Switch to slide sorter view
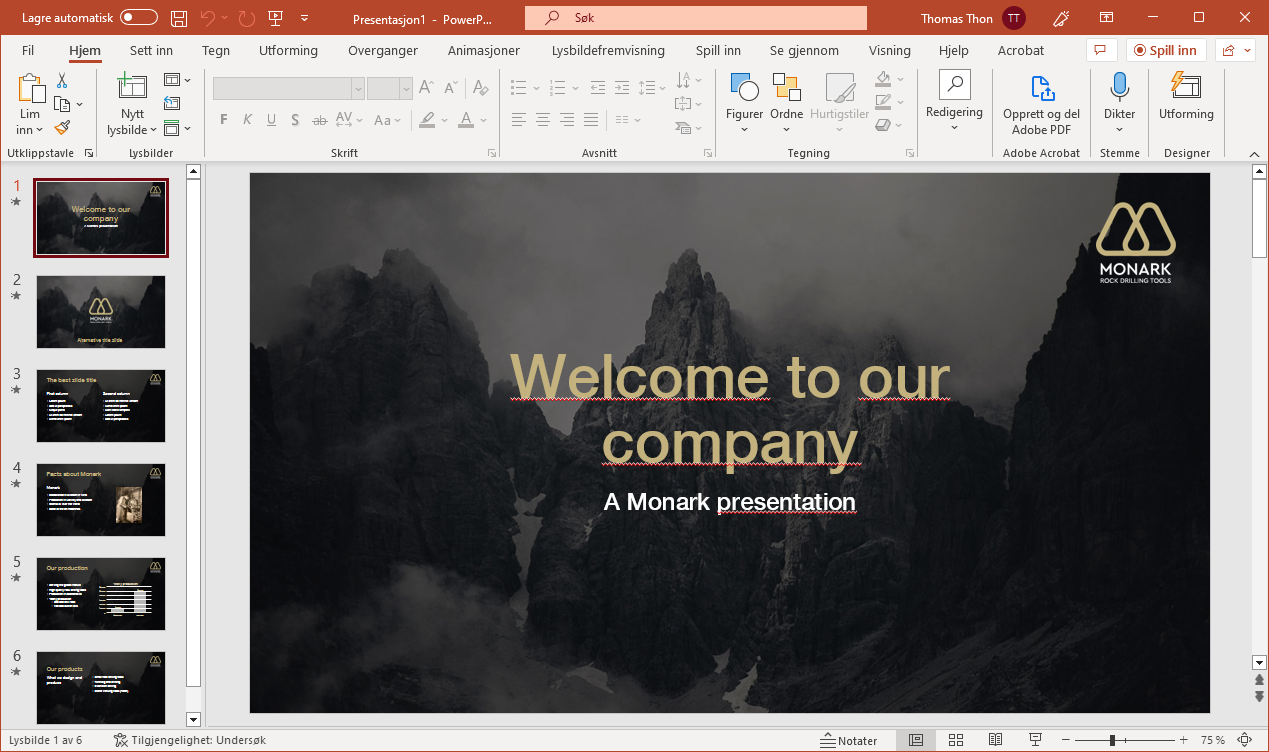1269x752 pixels. click(956, 740)
